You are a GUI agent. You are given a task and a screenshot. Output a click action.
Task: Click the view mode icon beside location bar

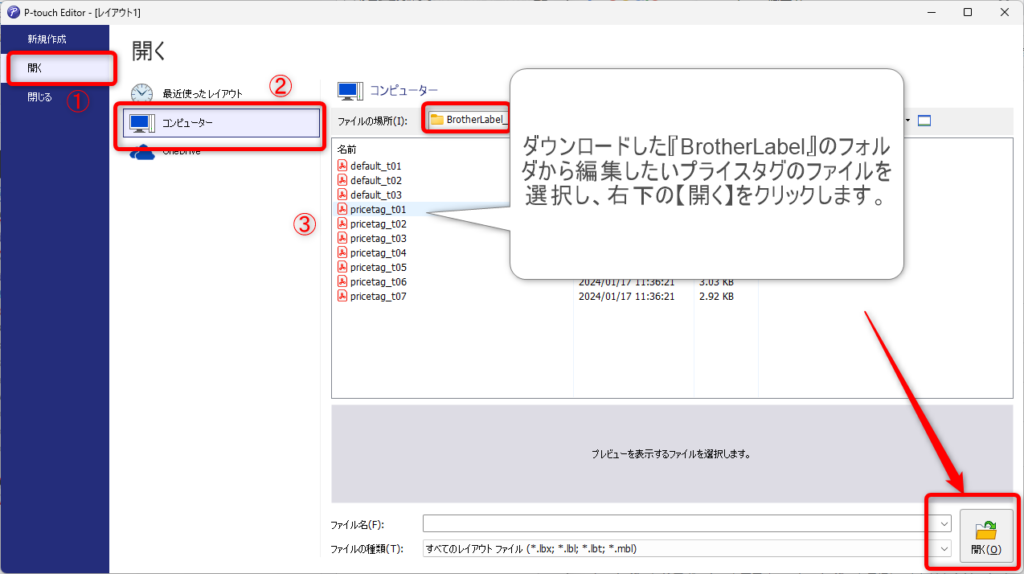924,121
